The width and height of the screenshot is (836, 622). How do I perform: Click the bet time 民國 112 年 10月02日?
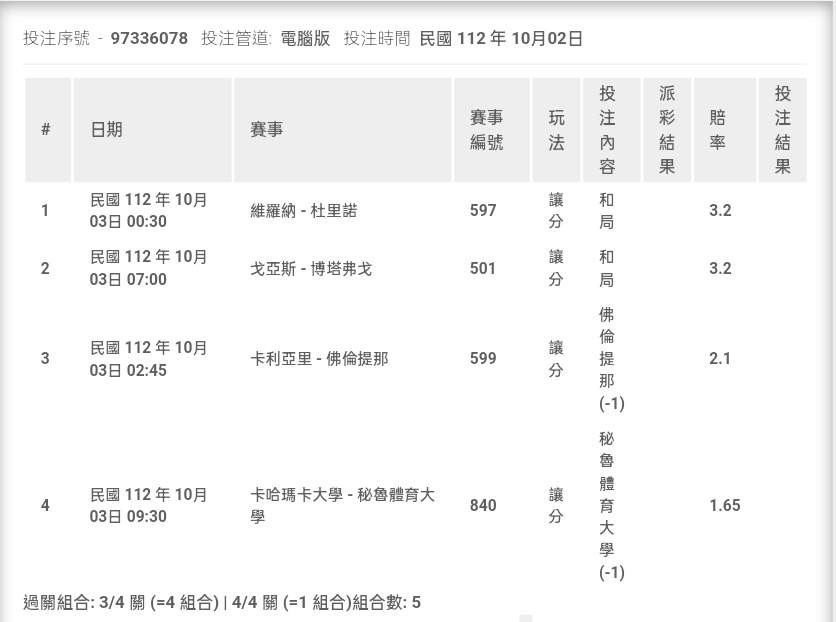501,38
